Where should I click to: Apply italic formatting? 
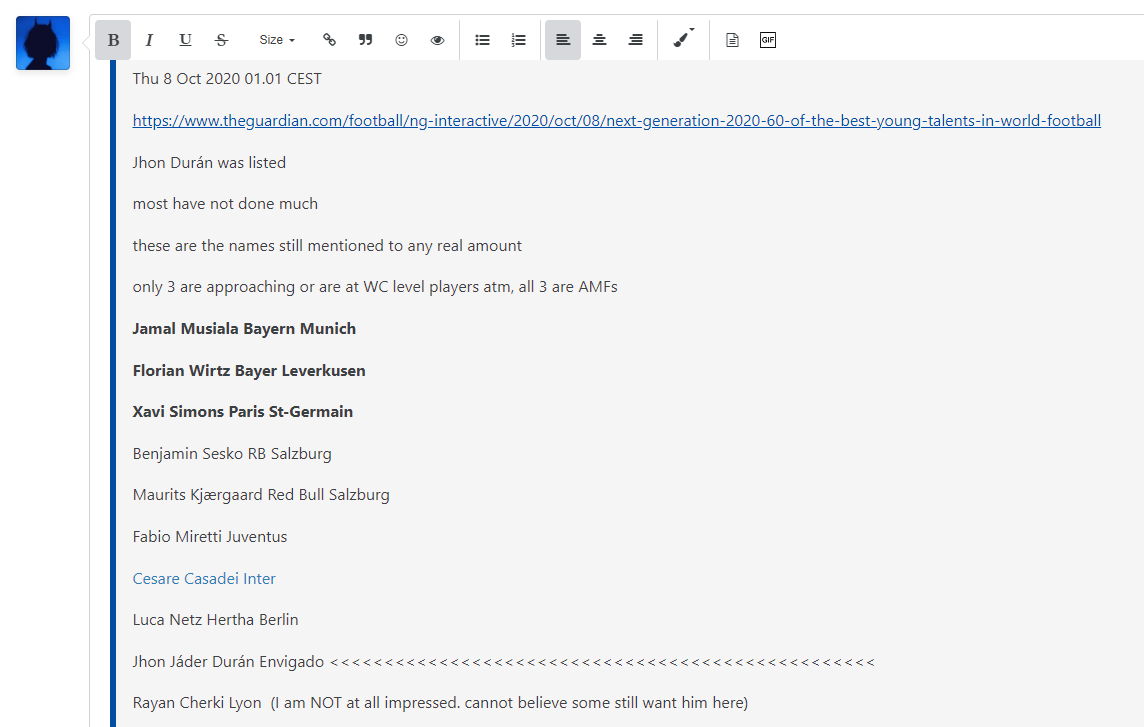149,40
